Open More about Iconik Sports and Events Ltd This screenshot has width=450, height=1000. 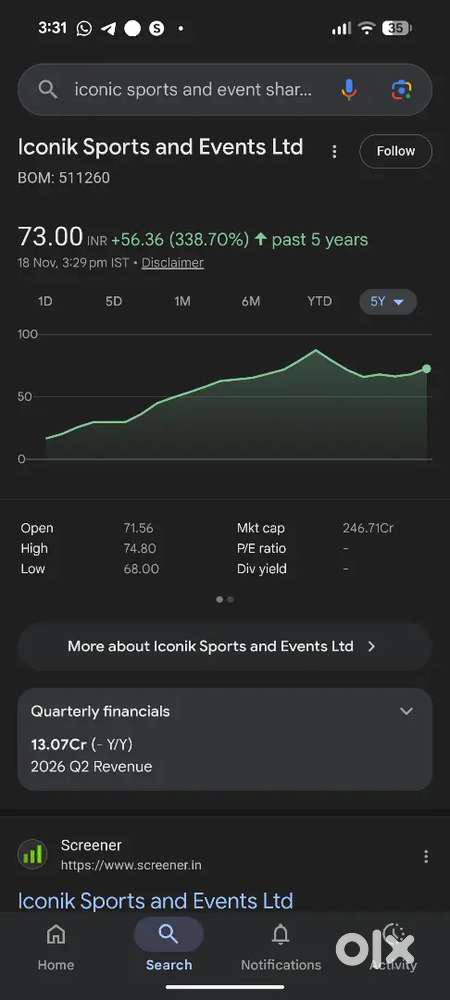coord(224,646)
